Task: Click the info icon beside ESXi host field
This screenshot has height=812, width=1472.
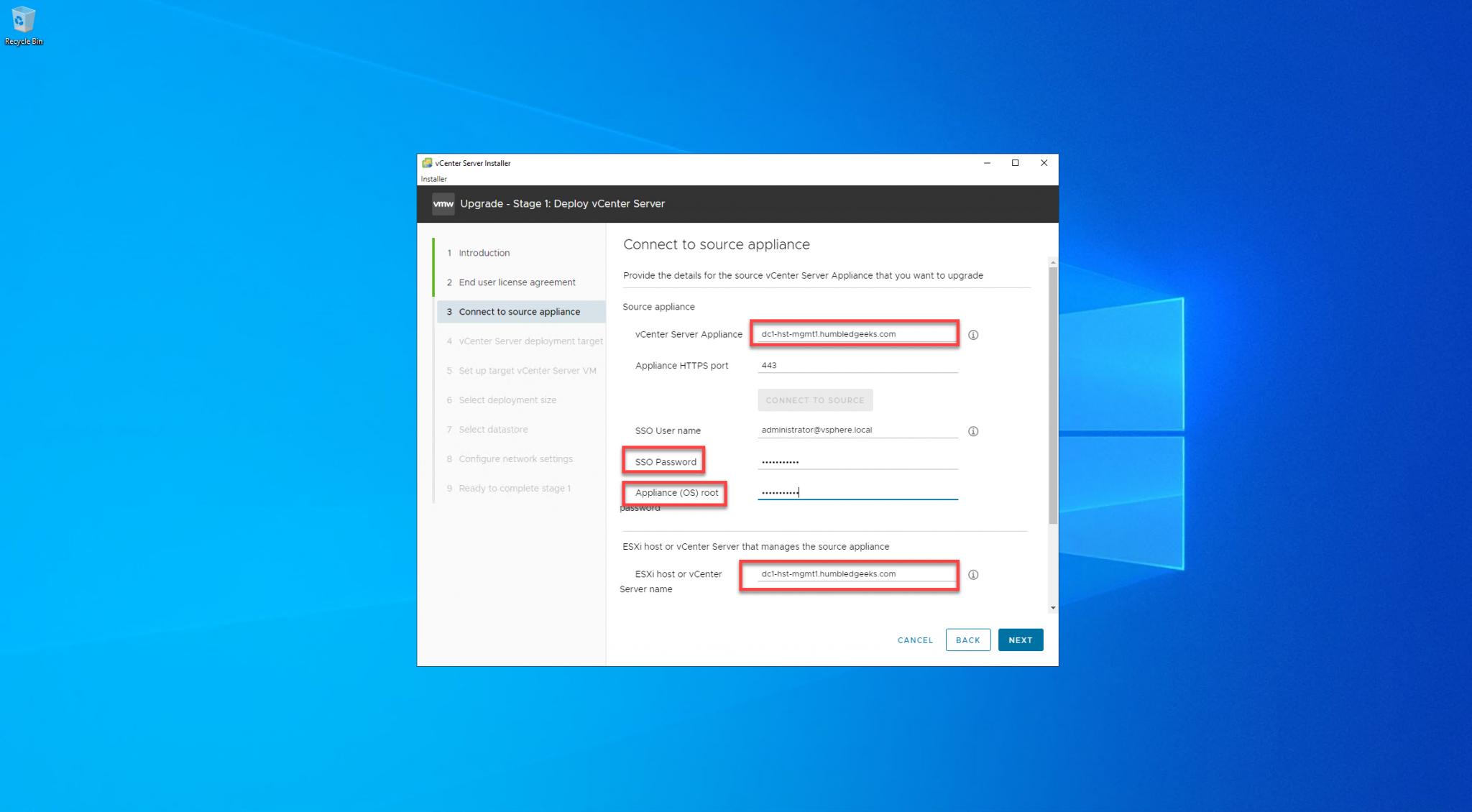Action: (973, 574)
